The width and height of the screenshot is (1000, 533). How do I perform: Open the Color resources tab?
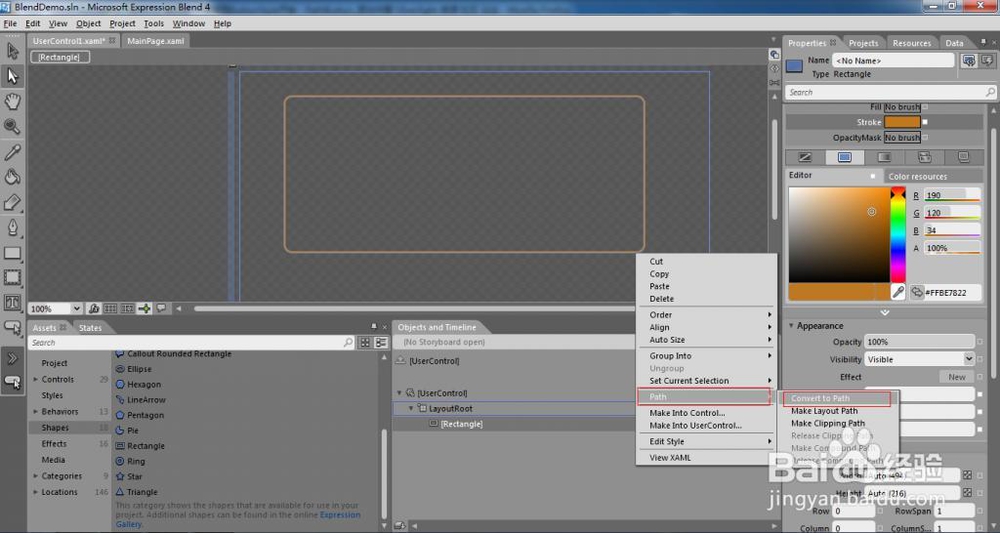click(x=933, y=177)
